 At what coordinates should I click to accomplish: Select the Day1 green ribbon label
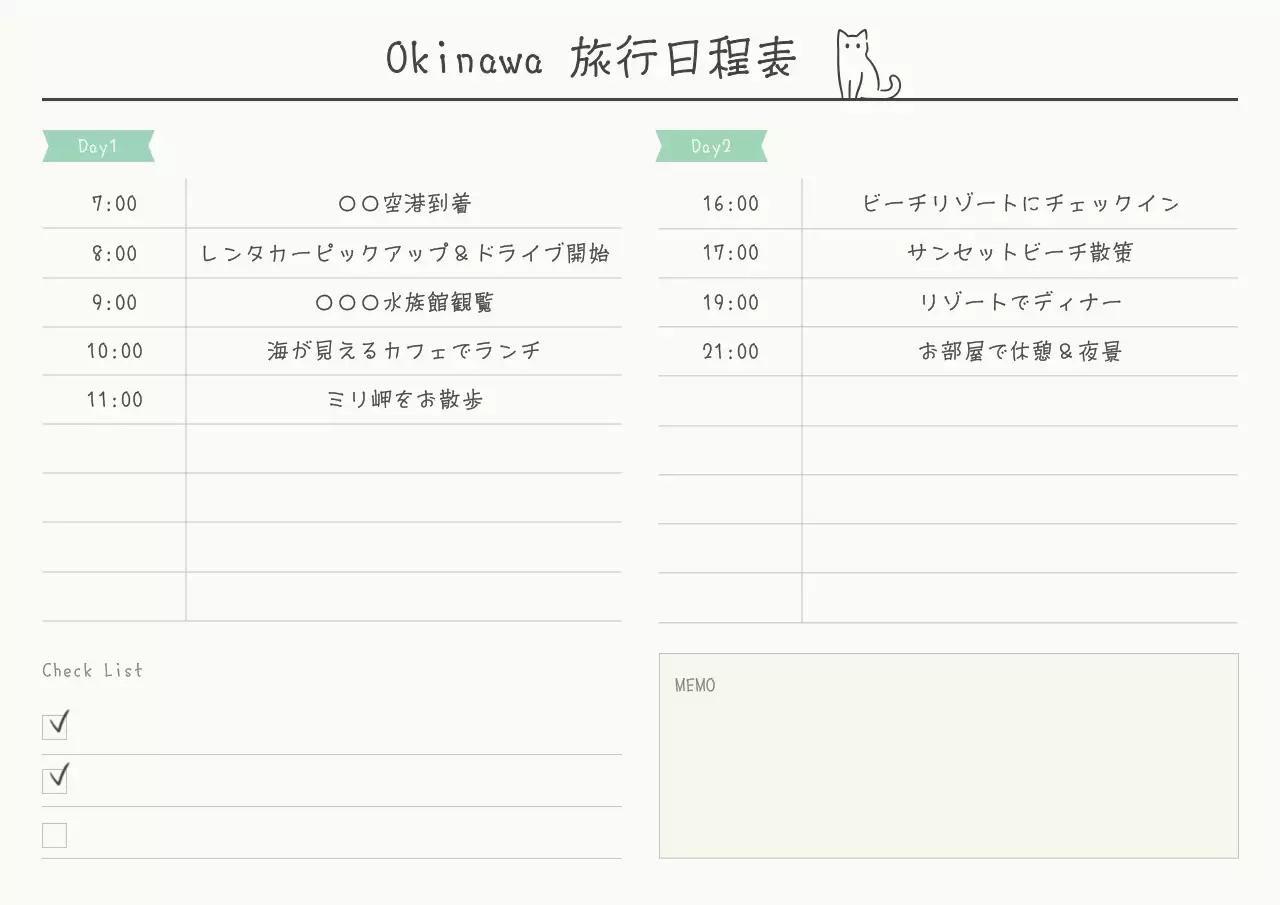coord(97,146)
